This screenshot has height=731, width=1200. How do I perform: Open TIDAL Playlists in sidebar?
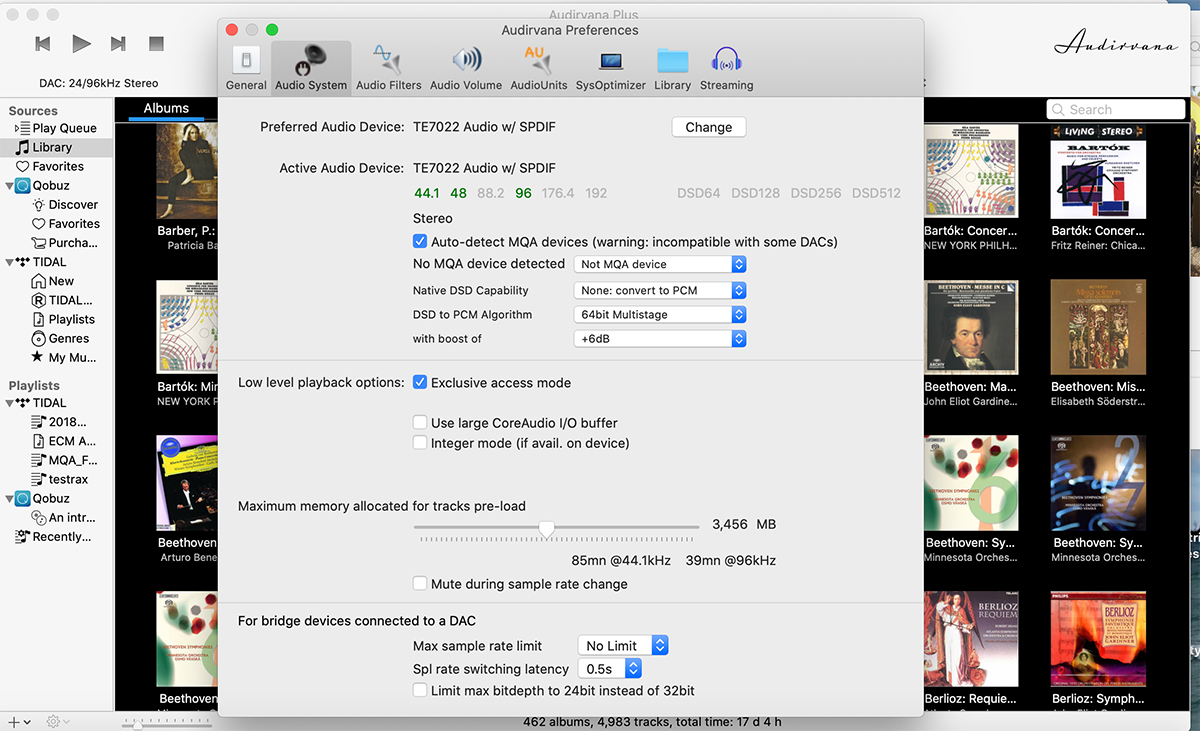pyautogui.click(x=64, y=319)
